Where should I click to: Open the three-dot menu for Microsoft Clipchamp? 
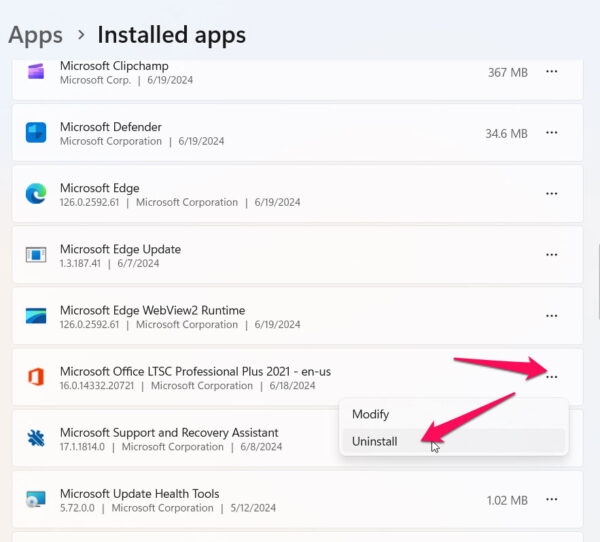[x=551, y=72]
